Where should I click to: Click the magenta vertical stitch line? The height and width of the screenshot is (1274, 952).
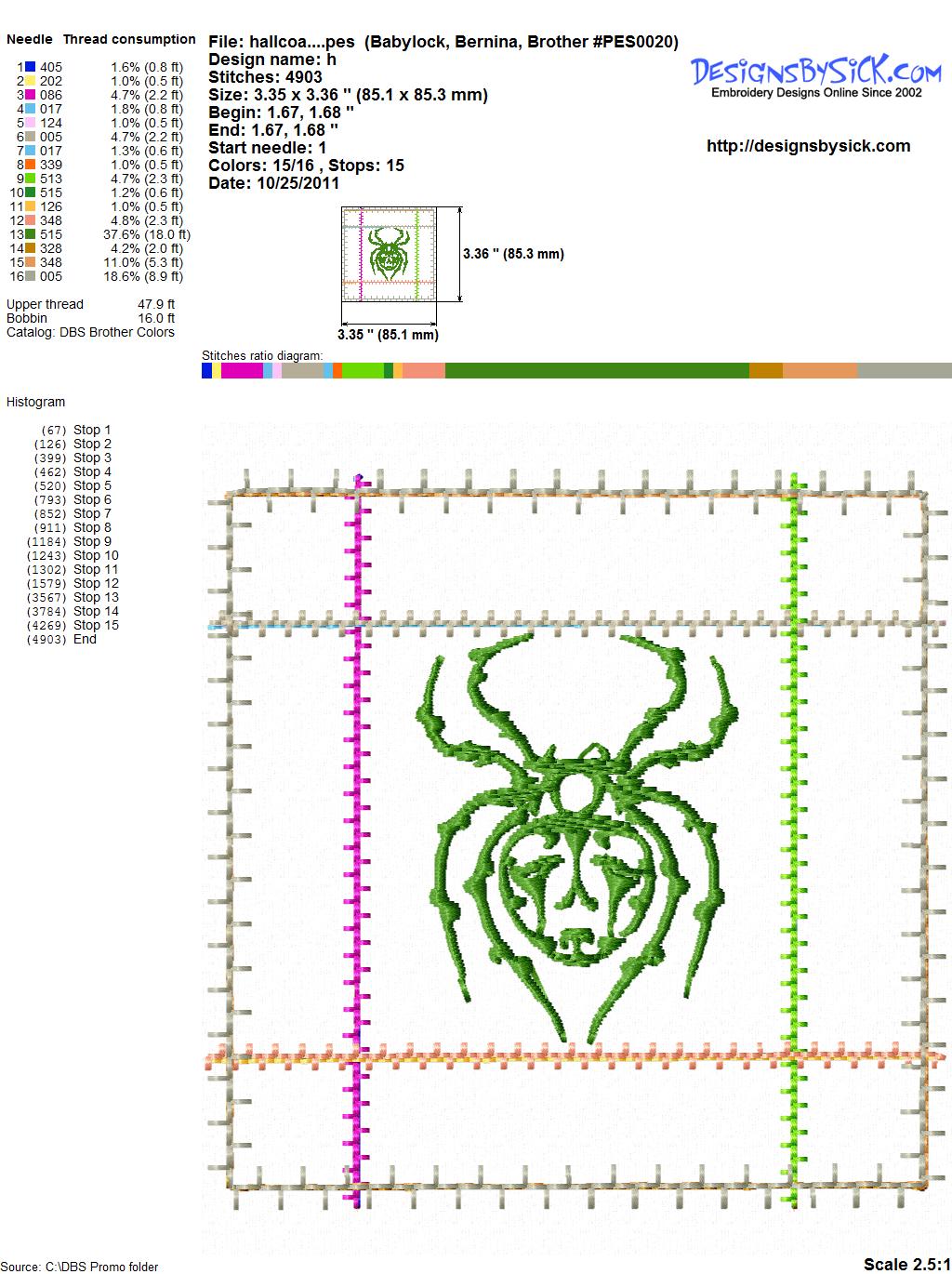[x=357, y=837]
